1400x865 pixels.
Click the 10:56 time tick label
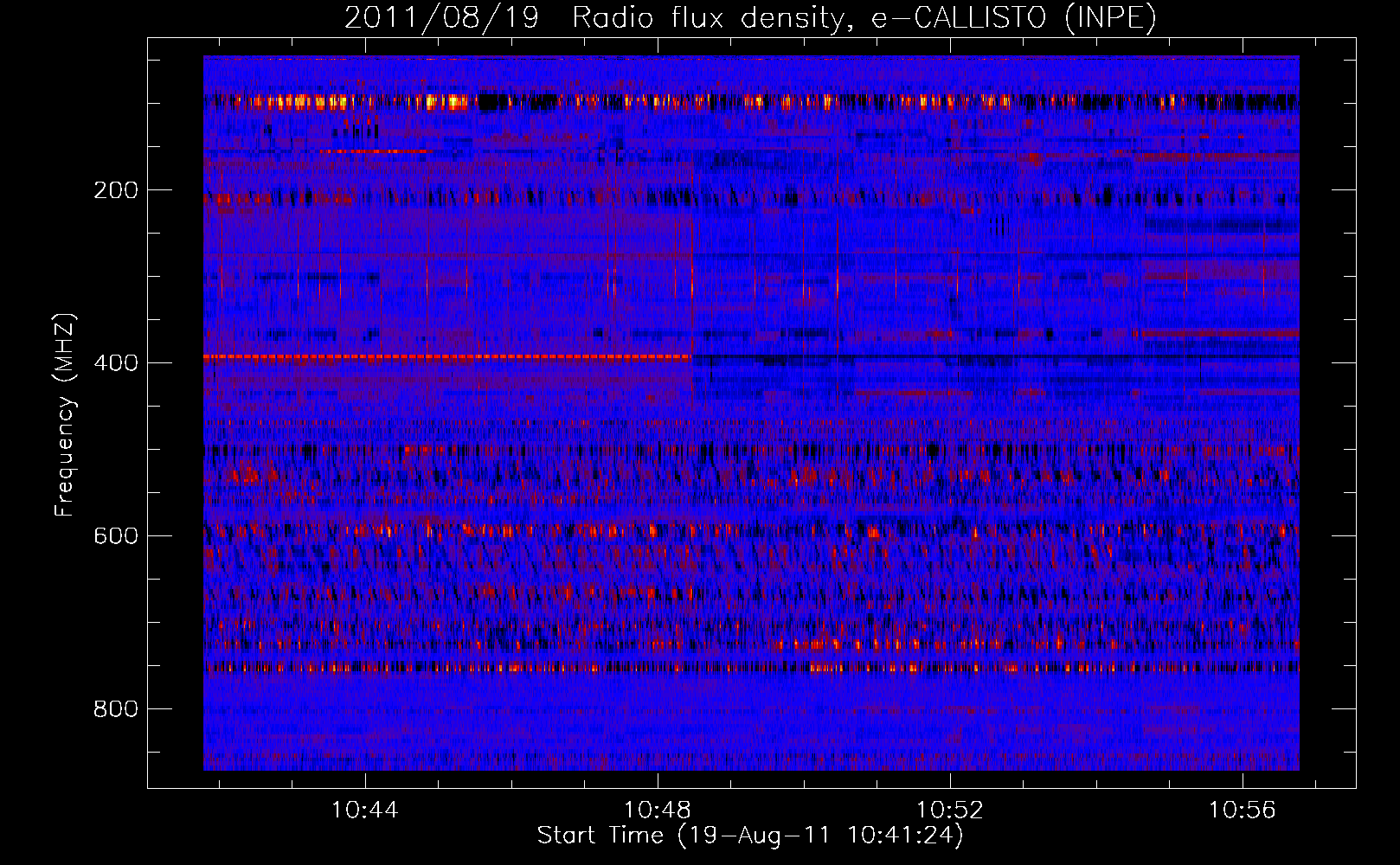pyautogui.click(x=1243, y=811)
